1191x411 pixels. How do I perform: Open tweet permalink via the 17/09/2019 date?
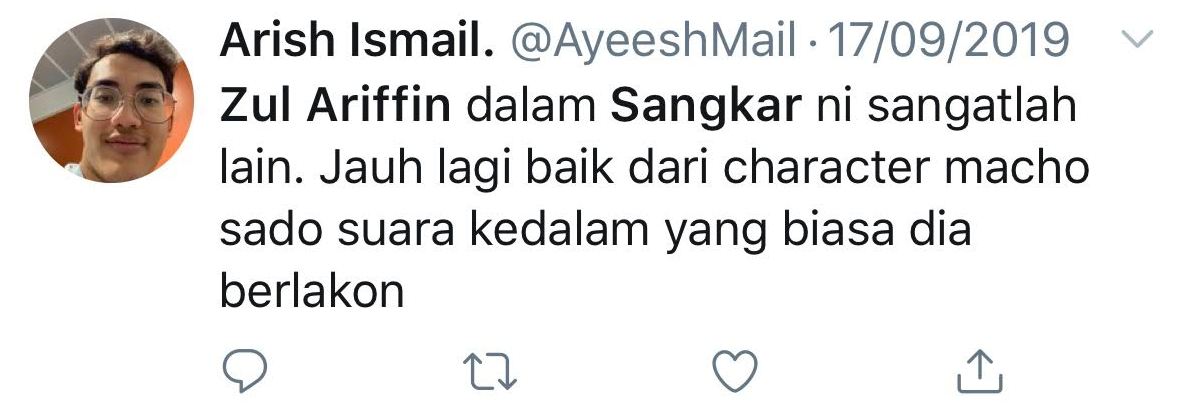click(947, 41)
